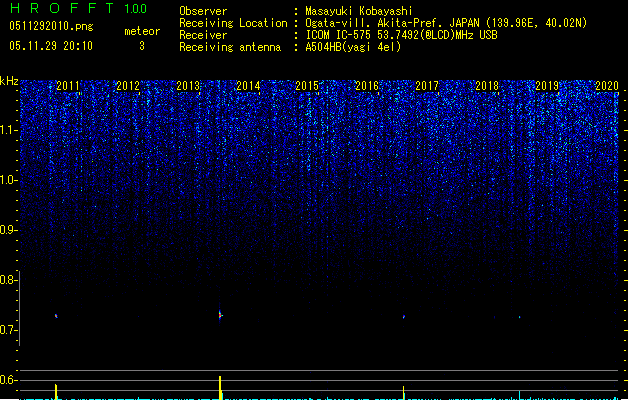The width and height of the screenshot is (629, 400).
Task: Click the 2018 time marker
Action: 487,85
